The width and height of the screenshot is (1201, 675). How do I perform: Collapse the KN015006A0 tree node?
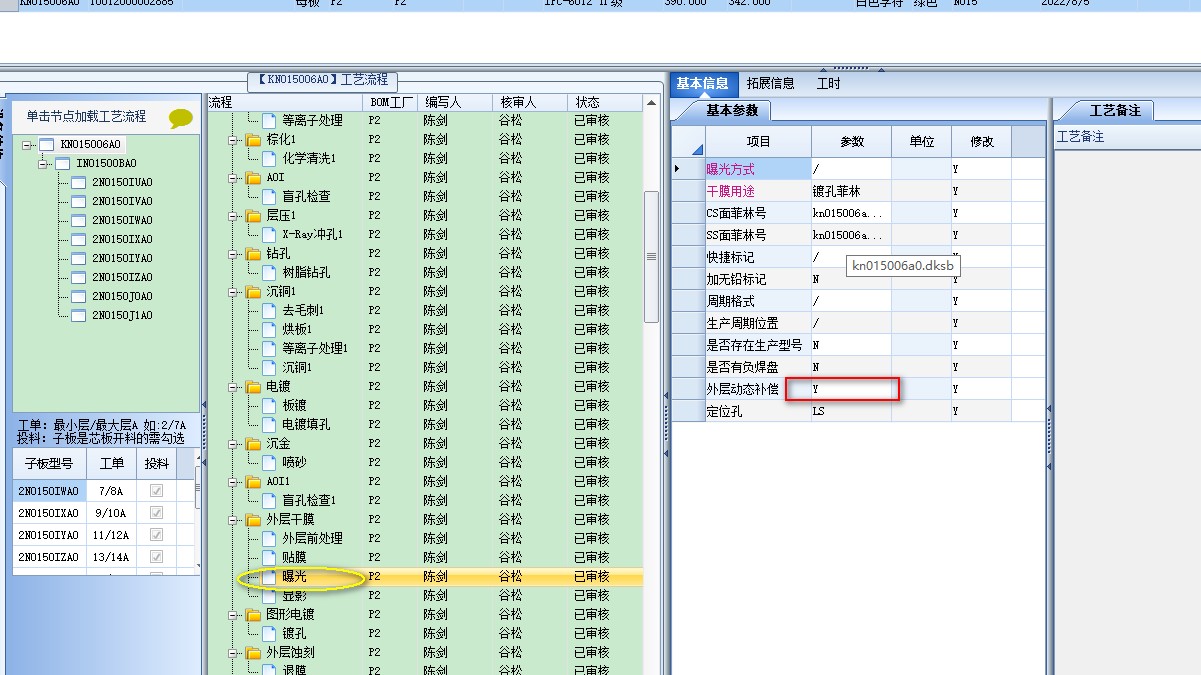coord(28,144)
